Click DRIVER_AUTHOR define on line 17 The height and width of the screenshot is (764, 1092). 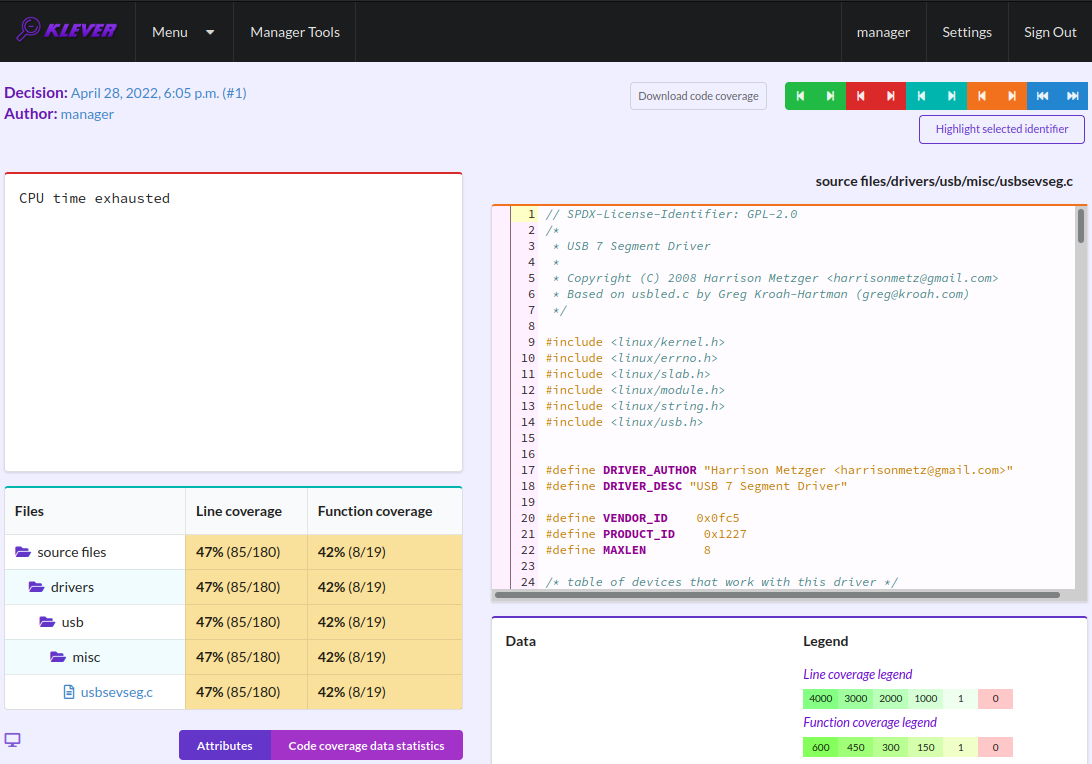[x=649, y=470]
